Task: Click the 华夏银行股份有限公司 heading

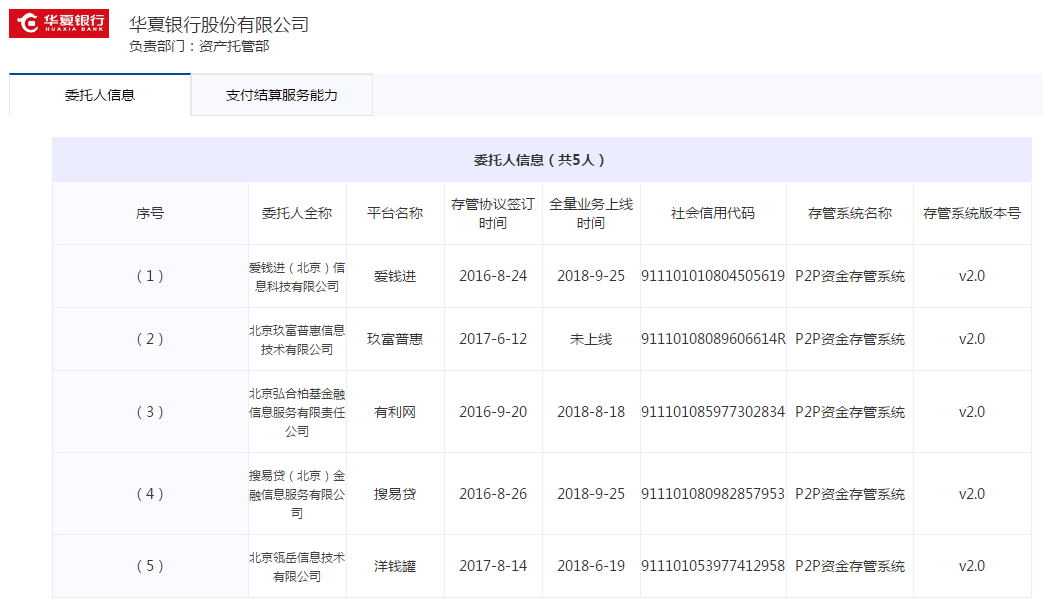Action: point(219,25)
